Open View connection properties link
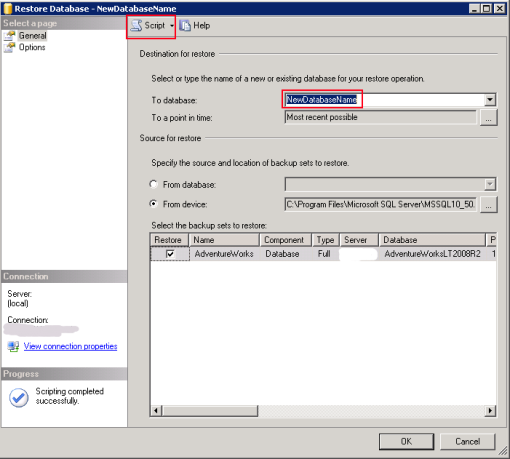510x459 pixels. click(x=70, y=346)
